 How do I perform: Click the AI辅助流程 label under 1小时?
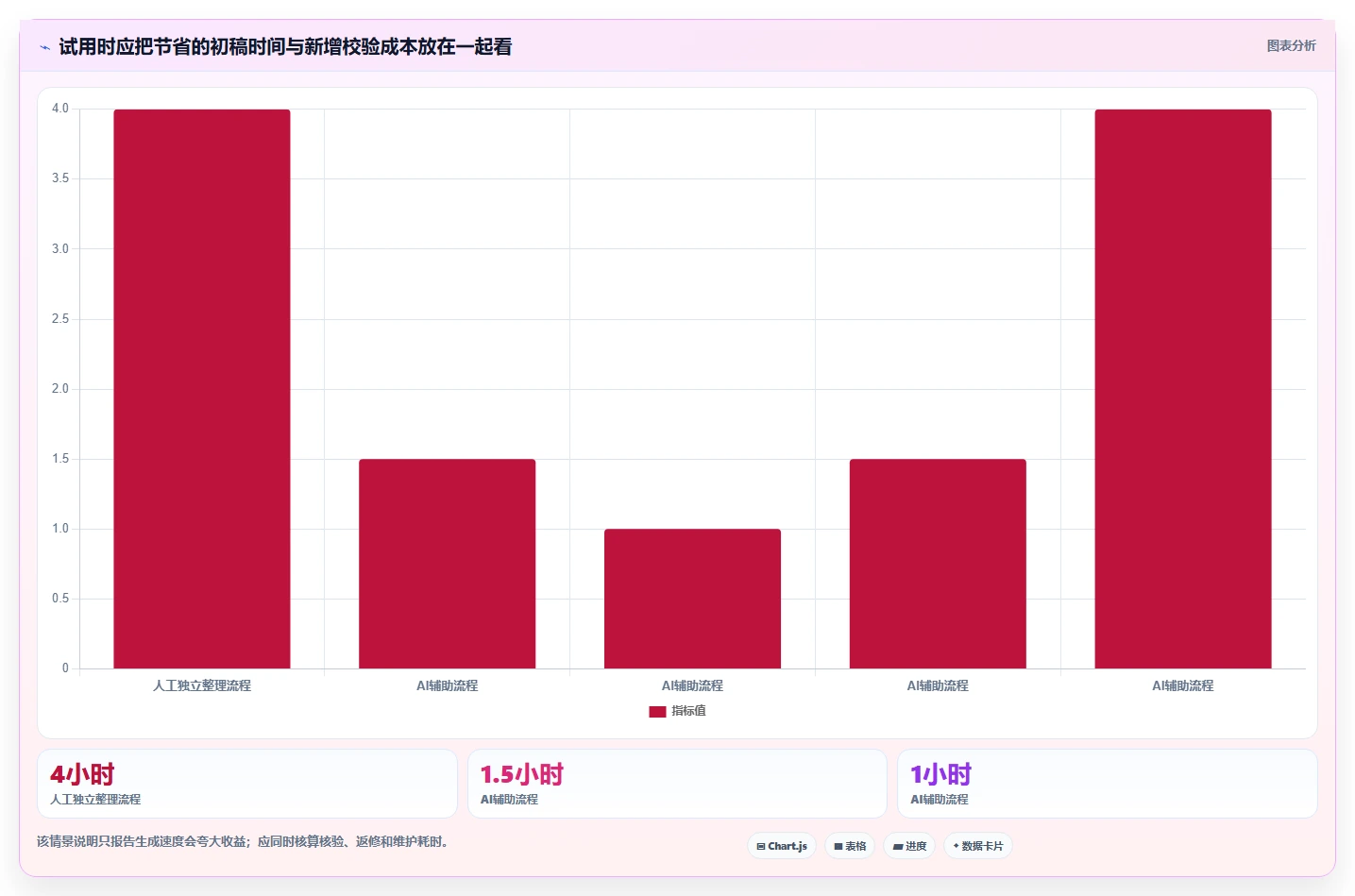(x=940, y=799)
